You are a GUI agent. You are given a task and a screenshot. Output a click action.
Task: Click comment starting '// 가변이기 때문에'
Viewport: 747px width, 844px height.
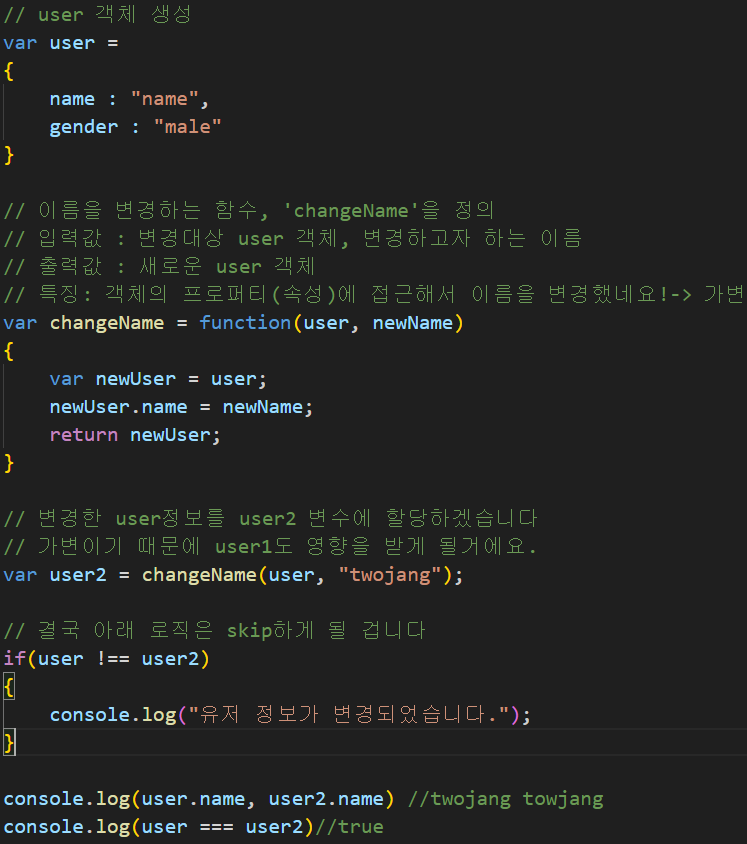[270, 546]
